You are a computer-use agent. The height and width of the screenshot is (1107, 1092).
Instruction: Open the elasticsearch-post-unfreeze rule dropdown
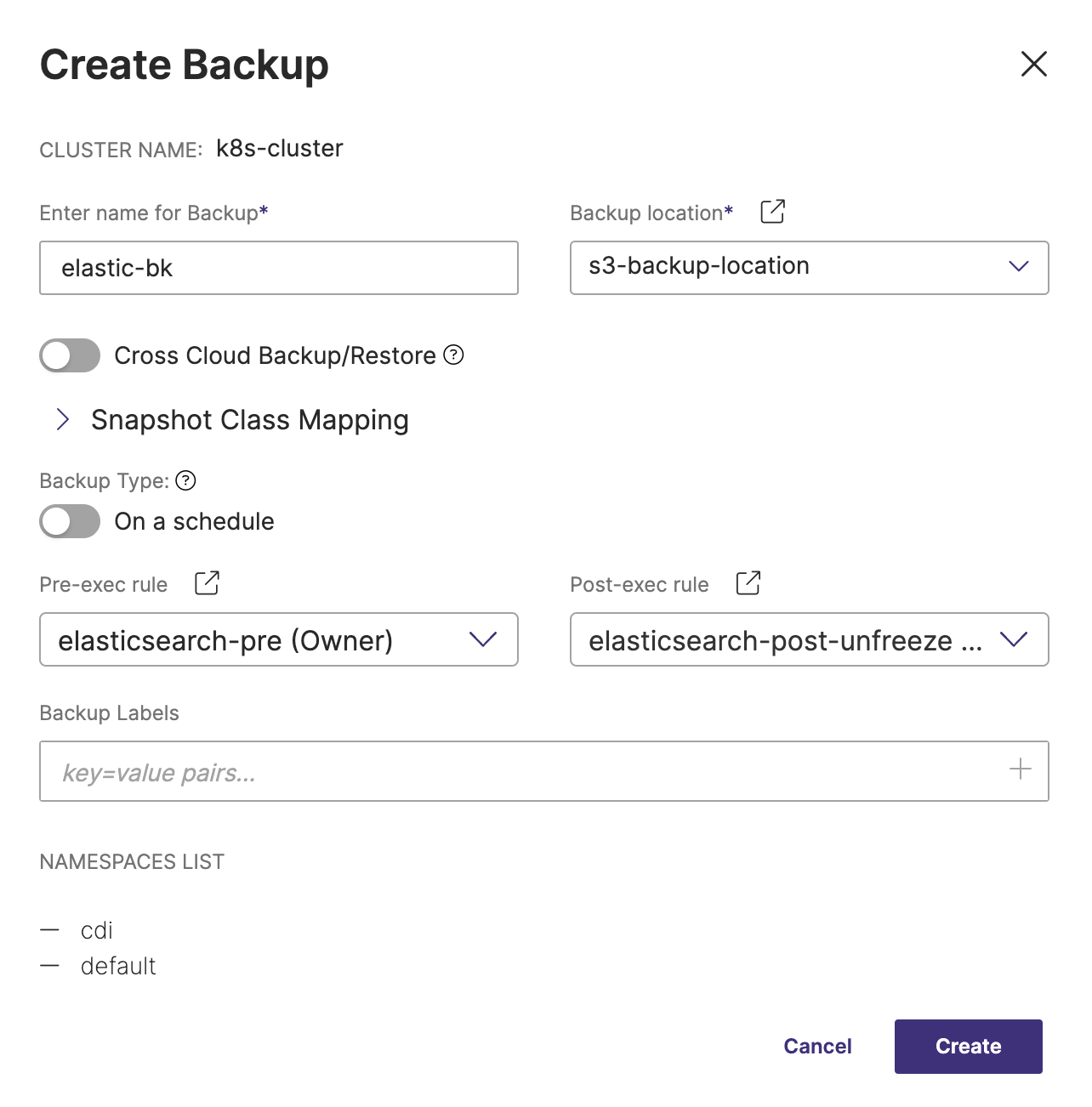(x=808, y=639)
